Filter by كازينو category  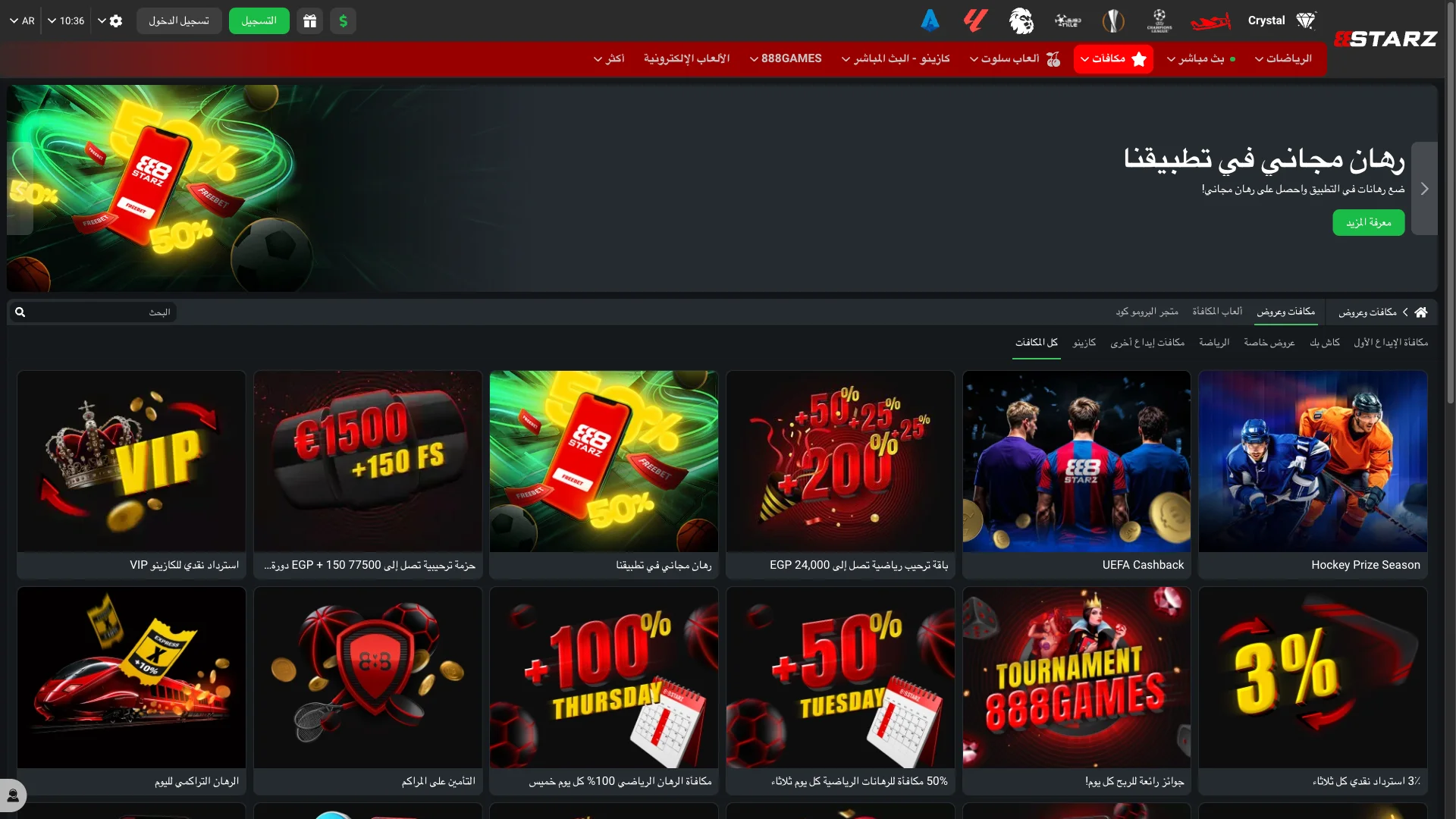(x=1084, y=343)
